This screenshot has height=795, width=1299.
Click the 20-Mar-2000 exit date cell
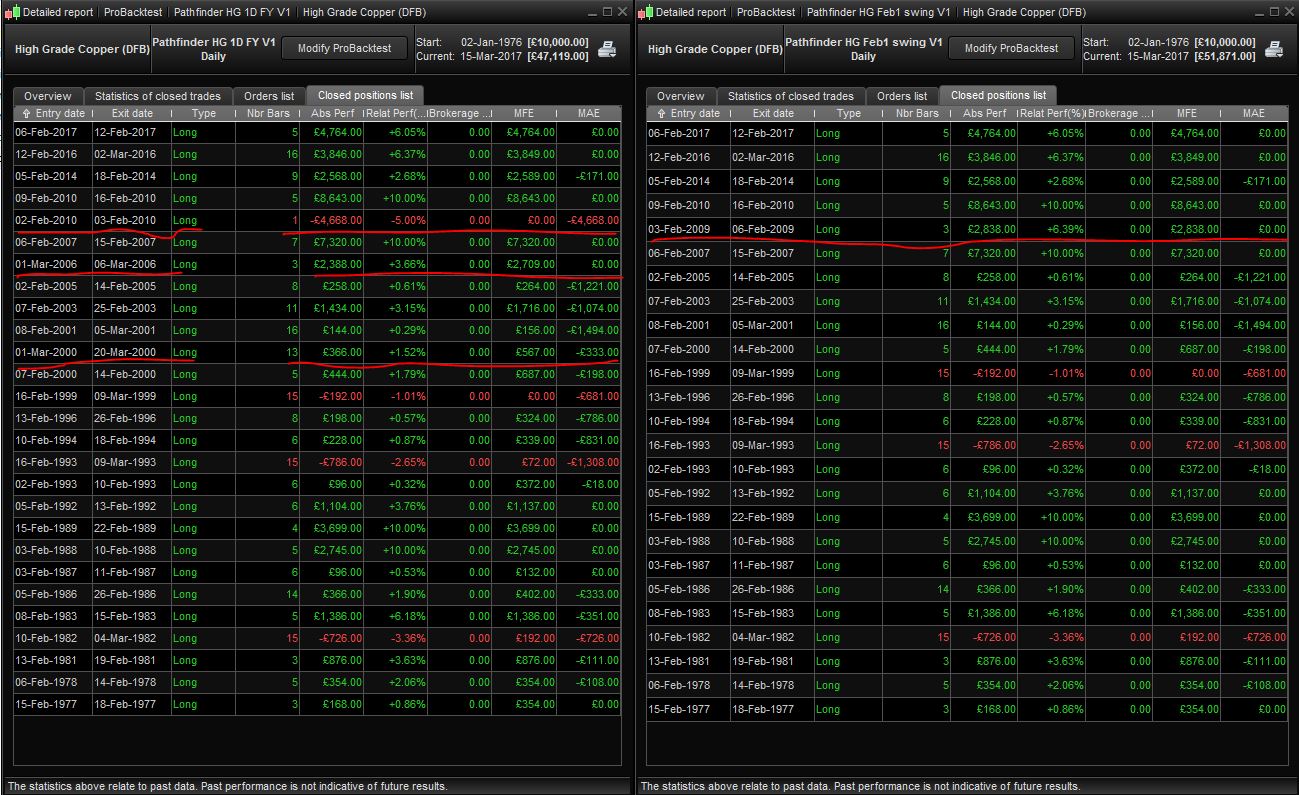pyautogui.click(x=131, y=352)
